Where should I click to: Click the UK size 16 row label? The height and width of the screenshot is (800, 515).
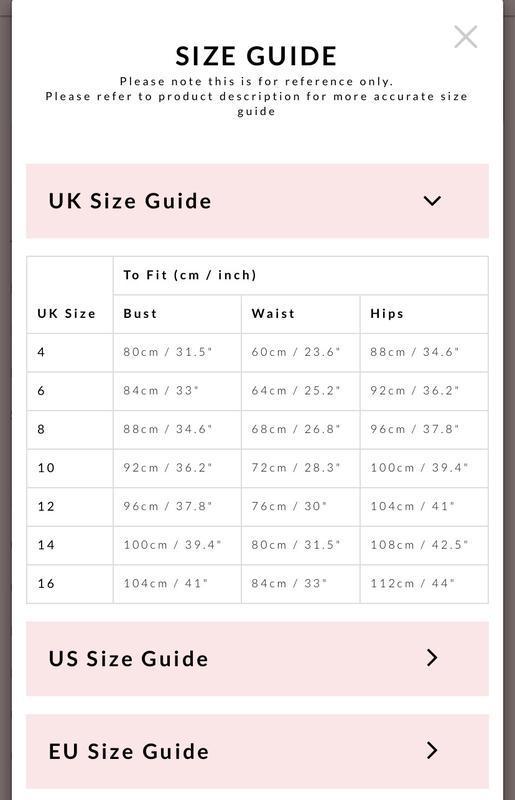(46, 584)
